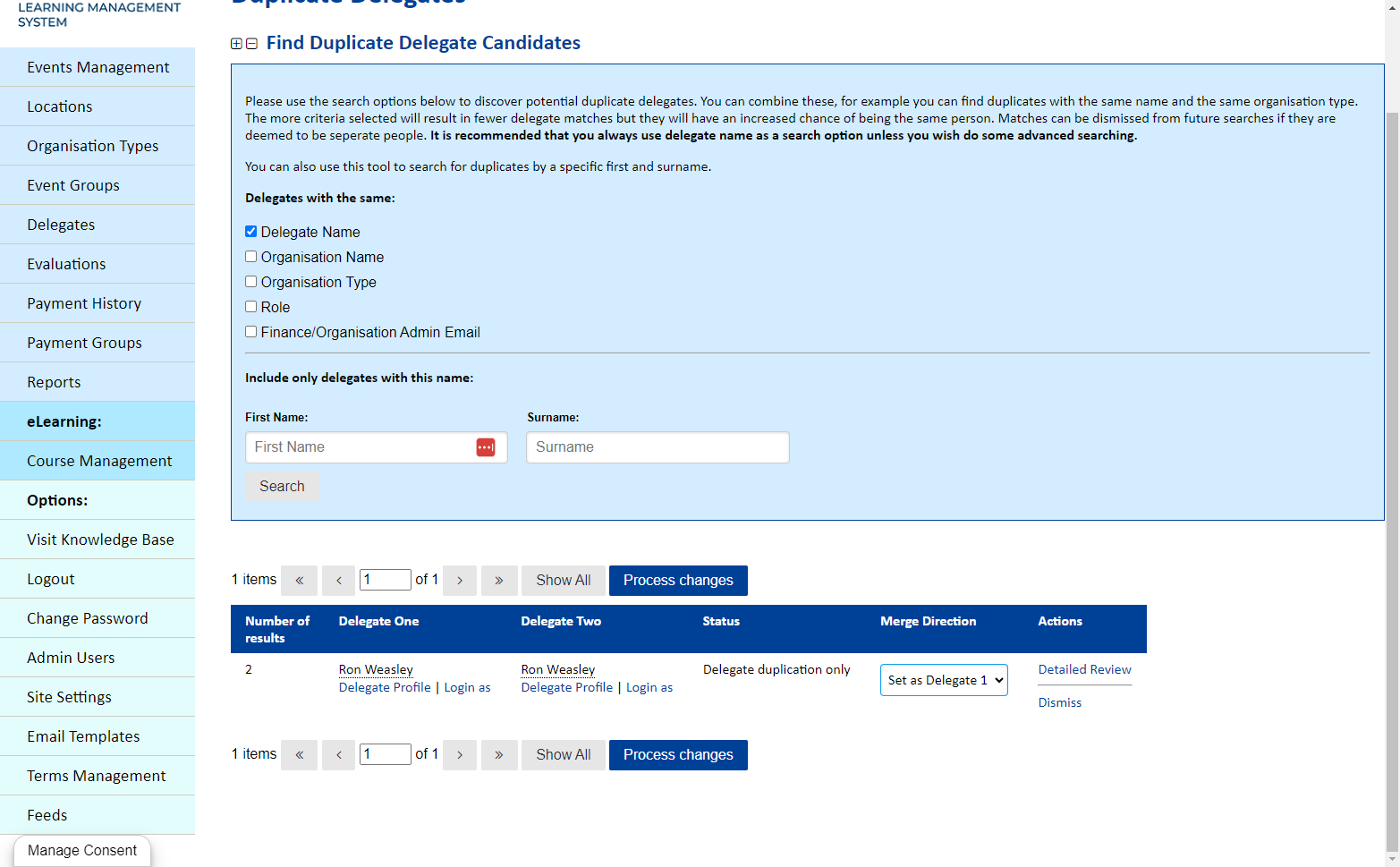Click the top Process changes button
This screenshot has height=867, width=1400.
[x=678, y=581]
